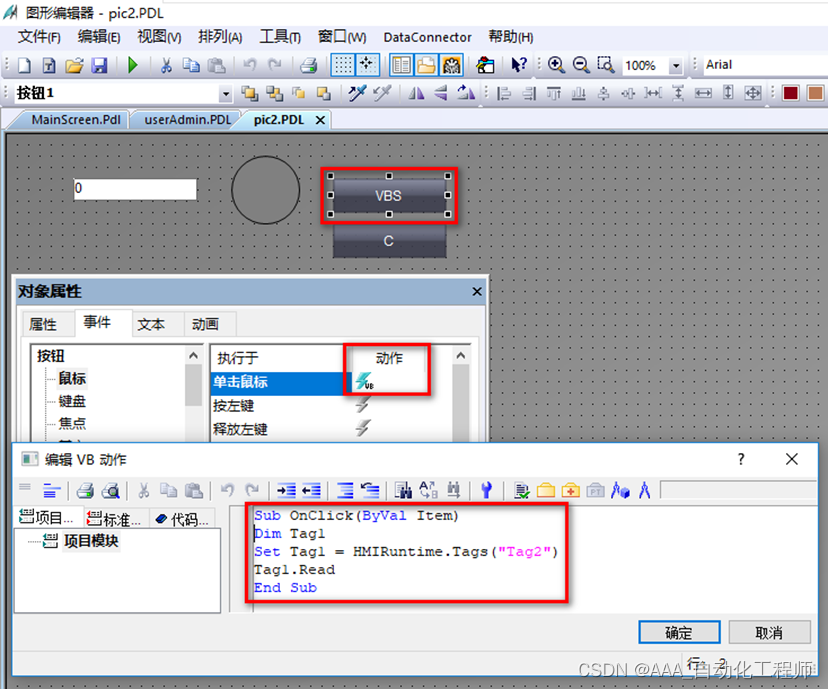Open the 100% zoom dropdown
Image resolution: width=828 pixels, height=689 pixels.
click(x=675, y=66)
